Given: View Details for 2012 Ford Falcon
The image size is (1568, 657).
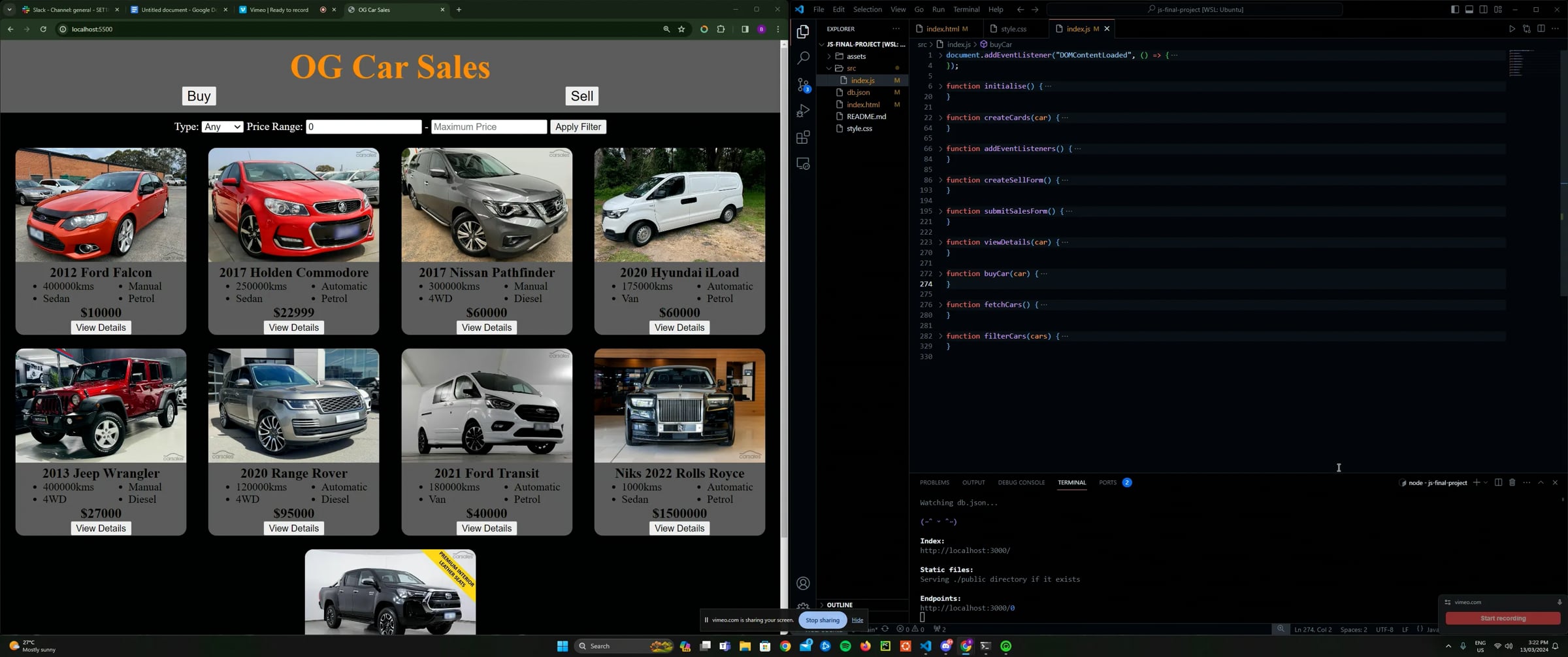Looking at the screenshot, I should click(x=101, y=328).
